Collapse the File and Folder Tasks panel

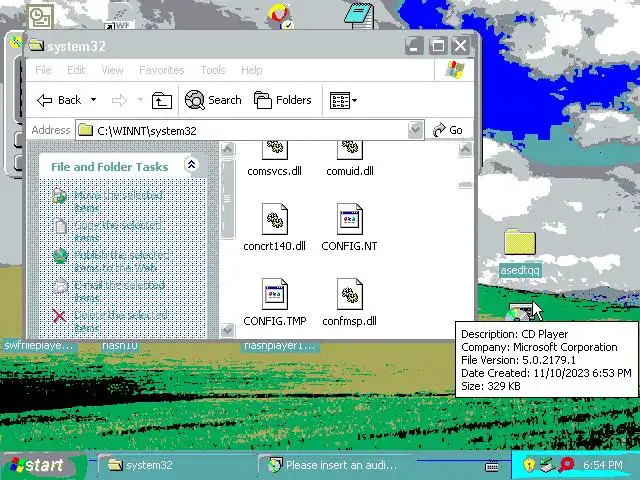(191, 164)
